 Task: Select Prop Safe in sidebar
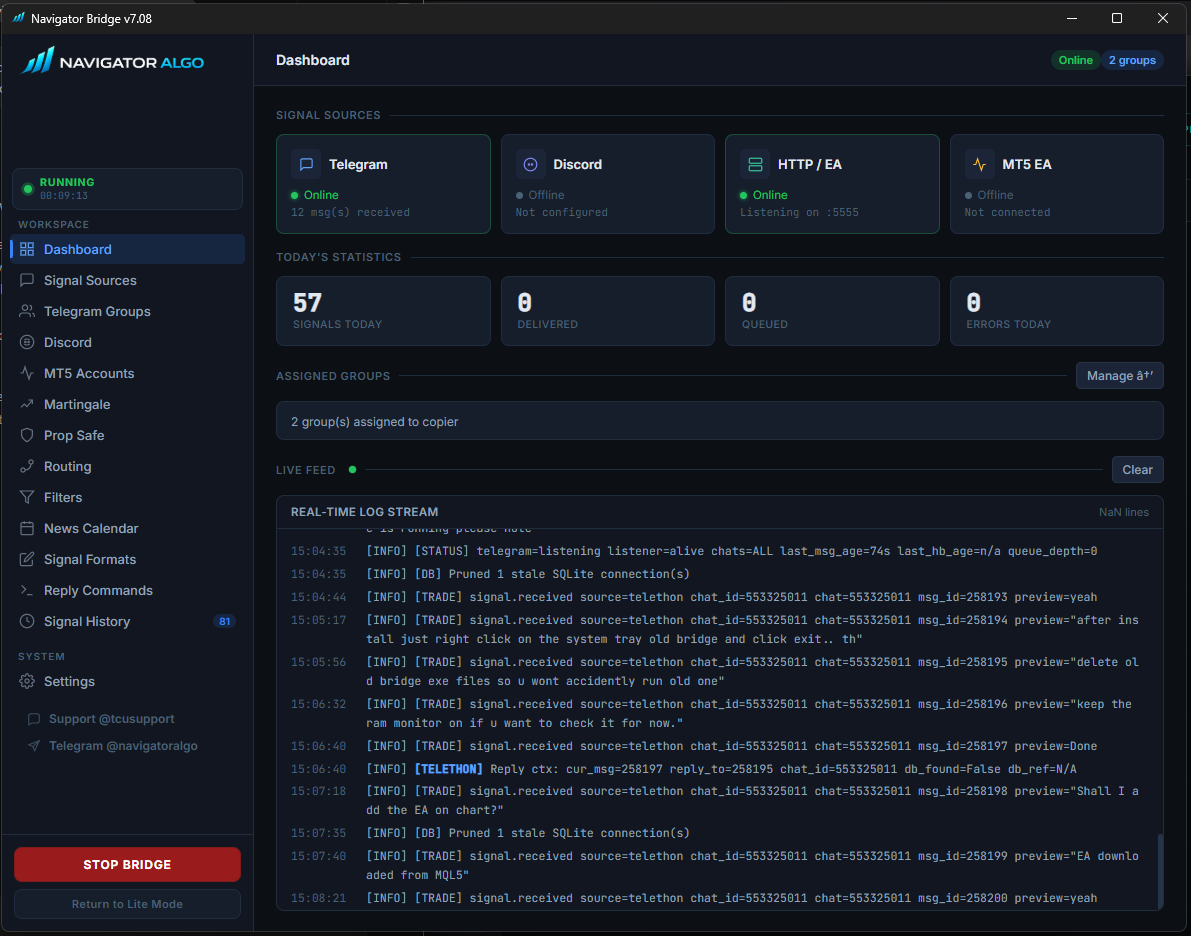point(128,435)
